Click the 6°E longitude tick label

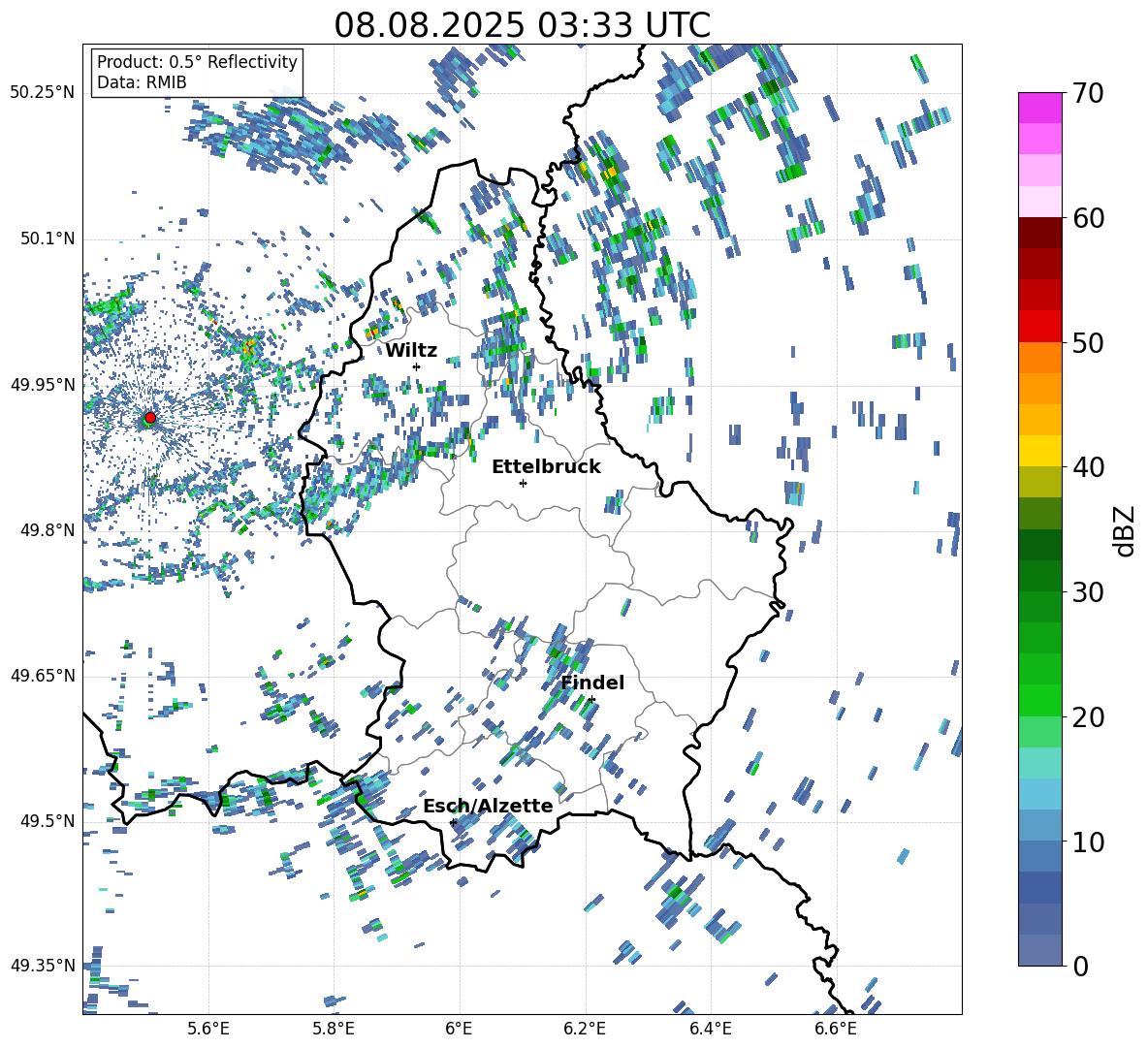[x=459, y=1029]
